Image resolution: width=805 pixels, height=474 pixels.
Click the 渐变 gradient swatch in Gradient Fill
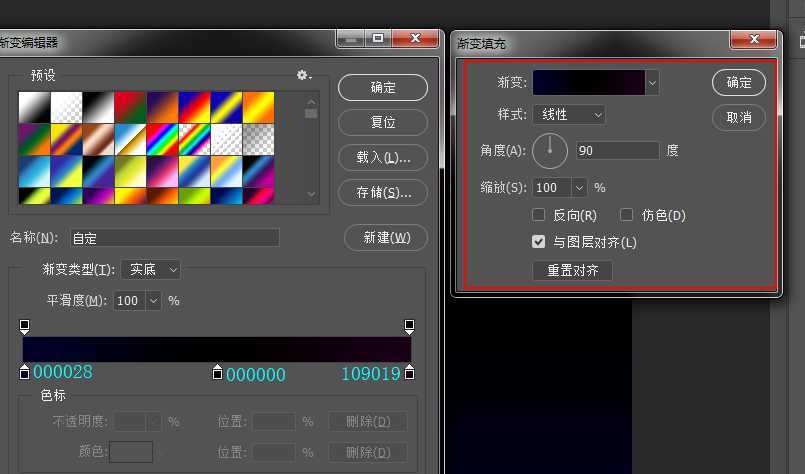click(589, 82)
